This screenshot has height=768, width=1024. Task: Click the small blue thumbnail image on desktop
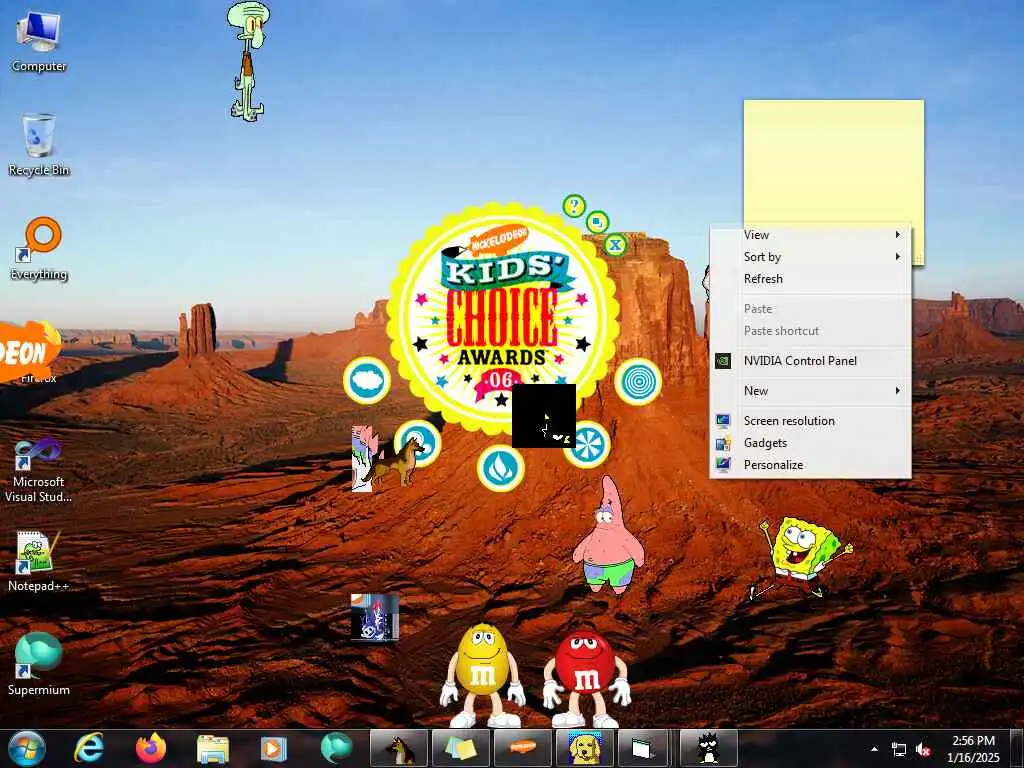click(375, 616)
